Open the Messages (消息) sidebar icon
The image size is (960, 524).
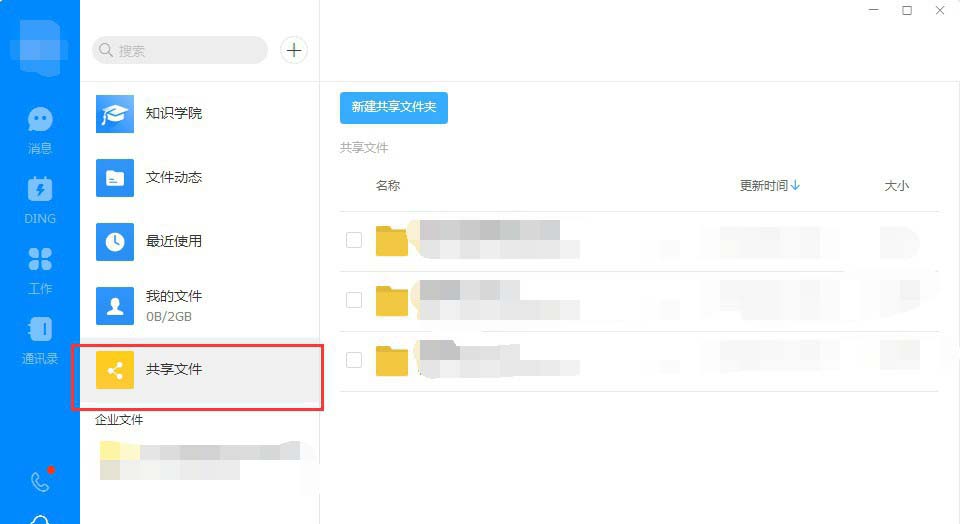click(x=40, y=122)
